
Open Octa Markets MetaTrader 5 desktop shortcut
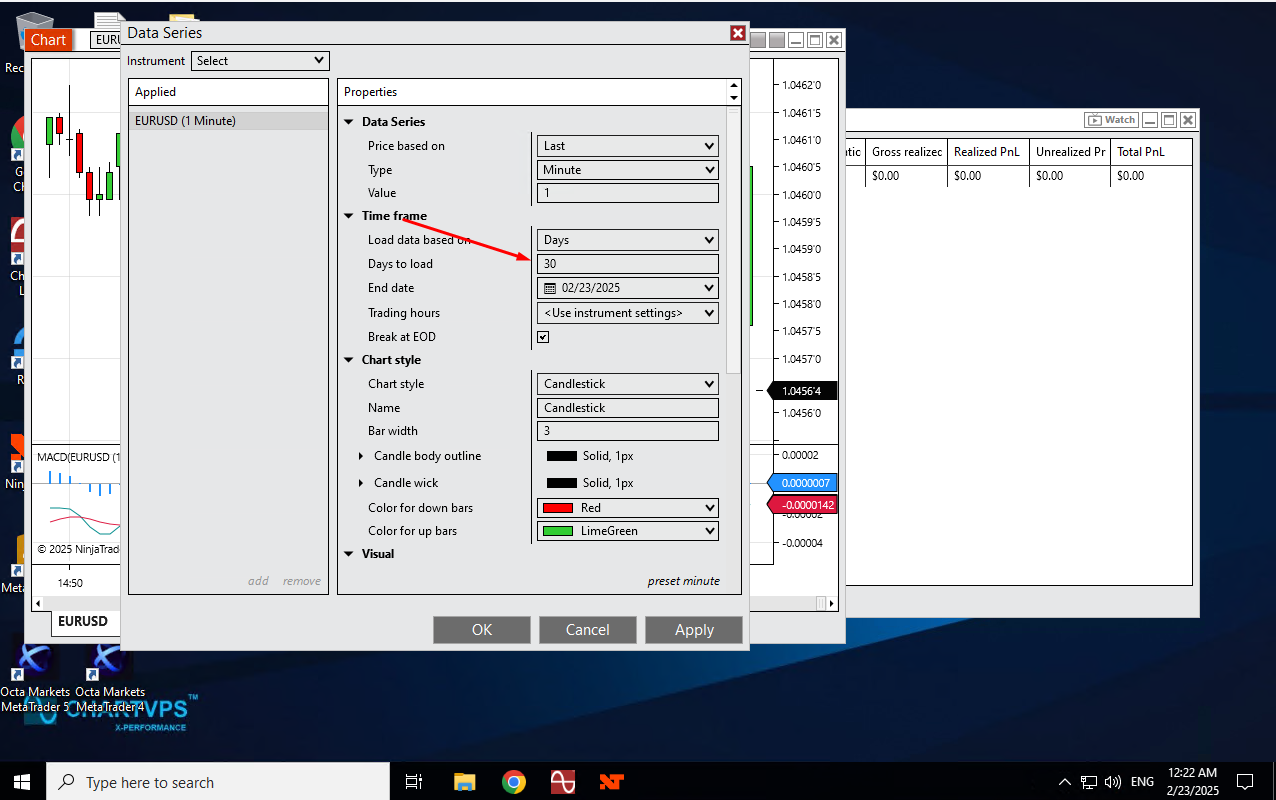click(34, 663)
